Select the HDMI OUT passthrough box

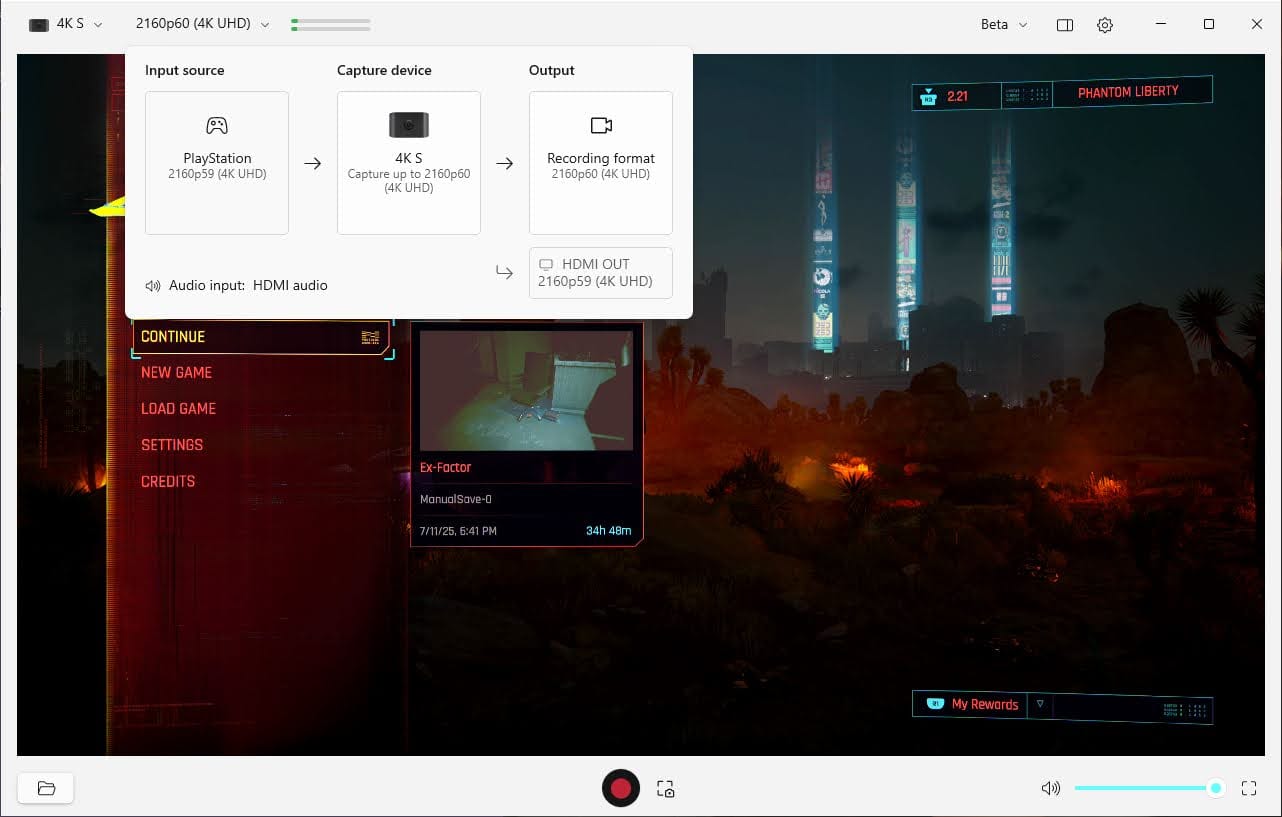click(601, 273)
